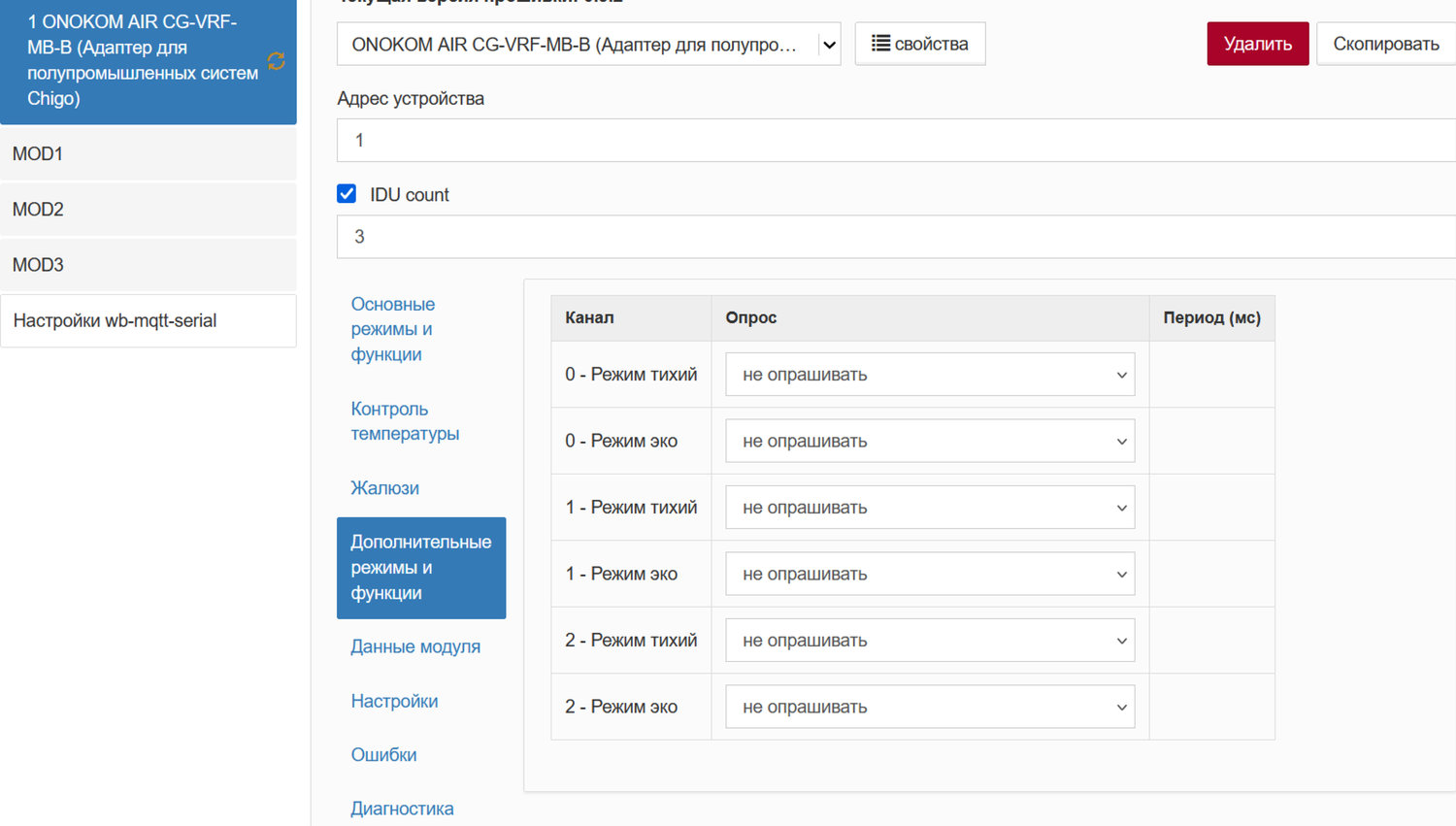Select the Данные модуля tab

click(415, 646)
